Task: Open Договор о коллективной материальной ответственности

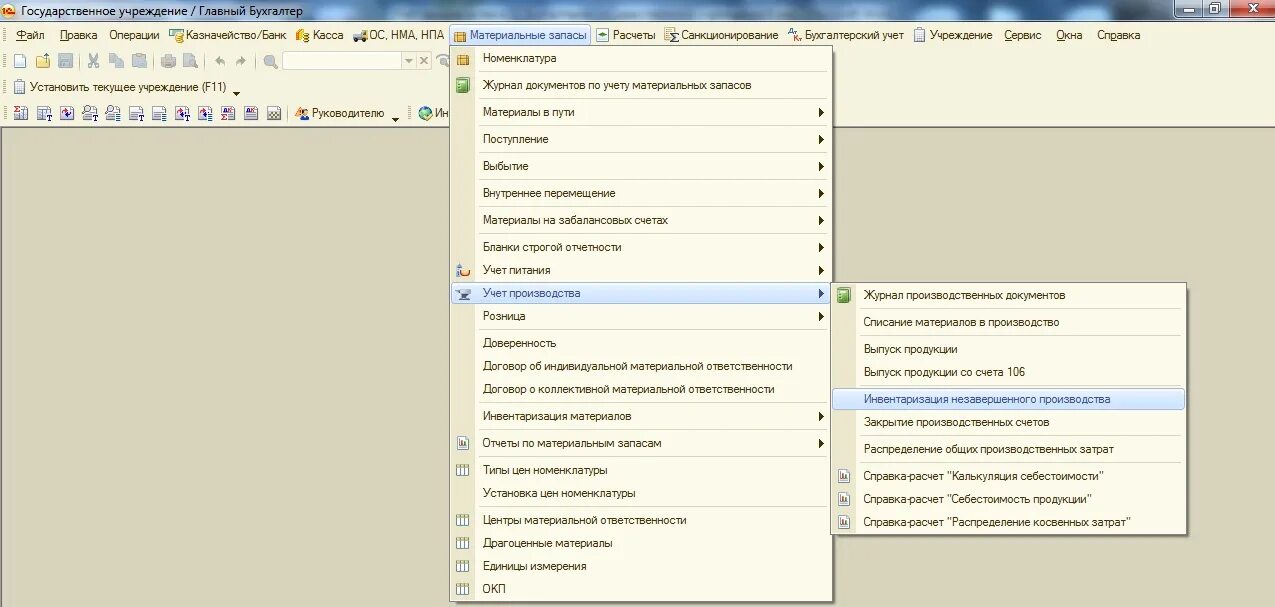Action: [641, 390]
